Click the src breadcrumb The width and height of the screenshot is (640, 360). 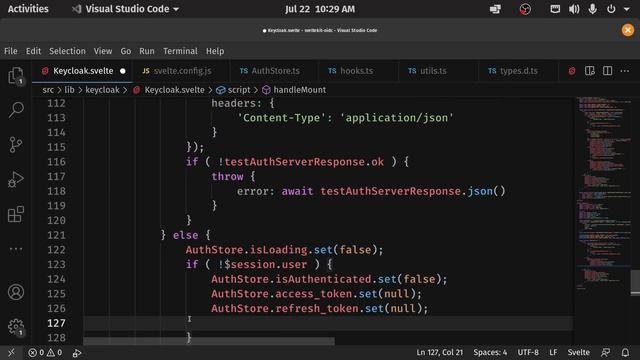48,90
